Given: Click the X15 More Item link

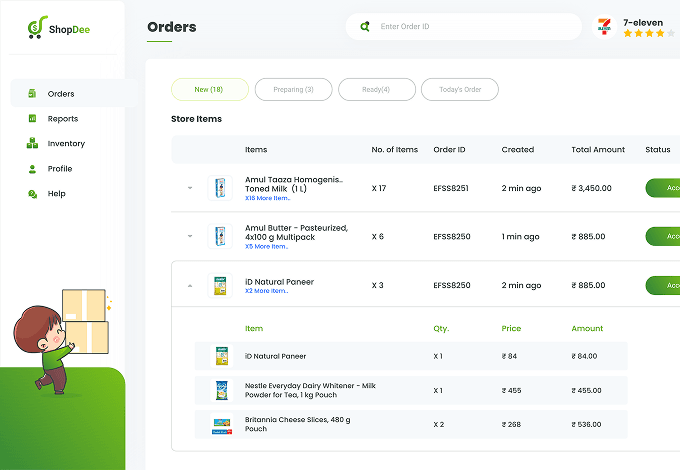Looking at the screenshot, I should pos(268,198).
